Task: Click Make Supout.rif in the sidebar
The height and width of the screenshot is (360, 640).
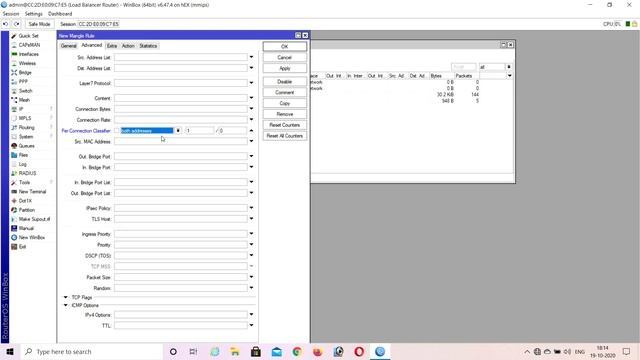Action: [x=34, y=219]
